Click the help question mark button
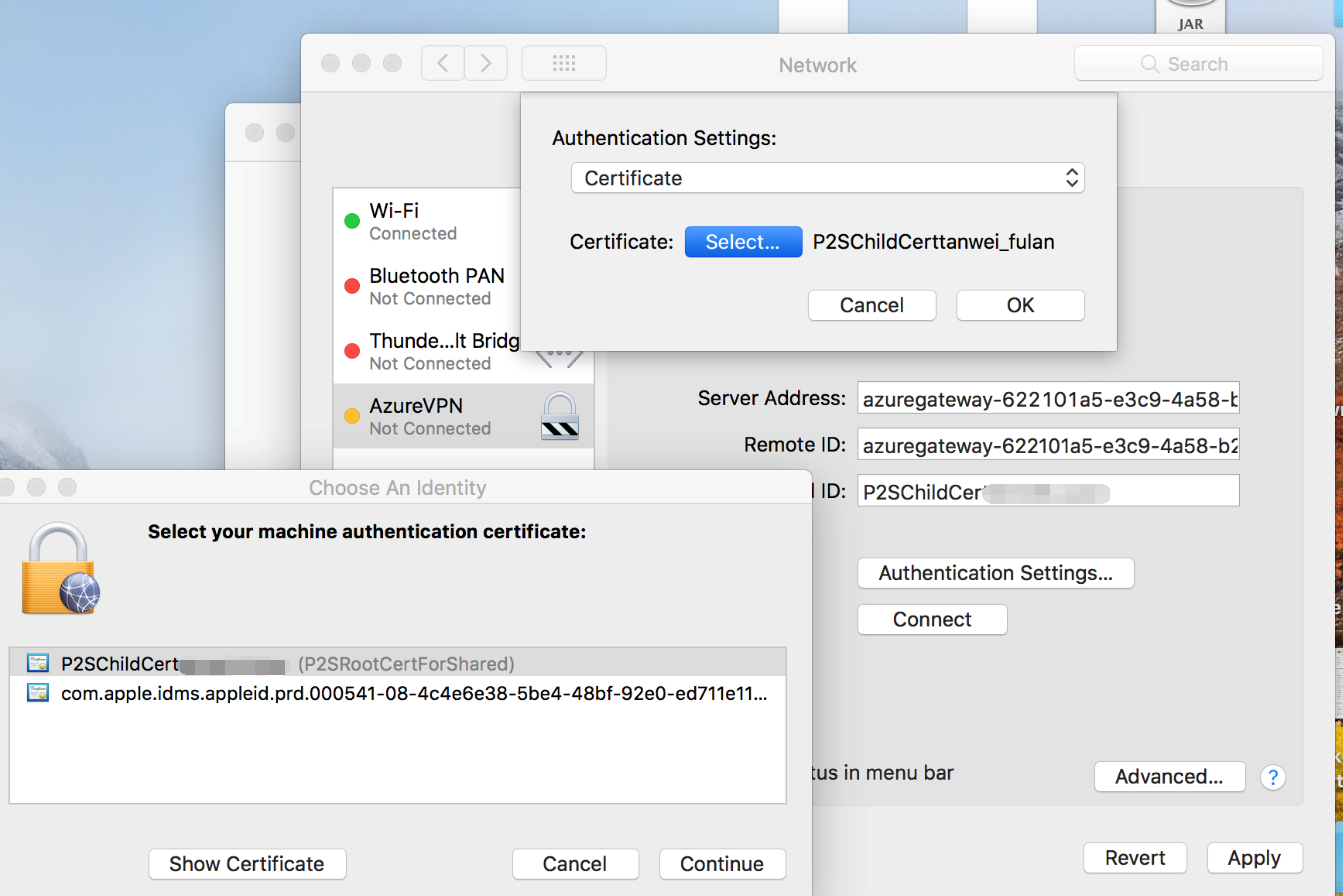The width and height of the screenshot is (1343, 896). coord(1272,777)
